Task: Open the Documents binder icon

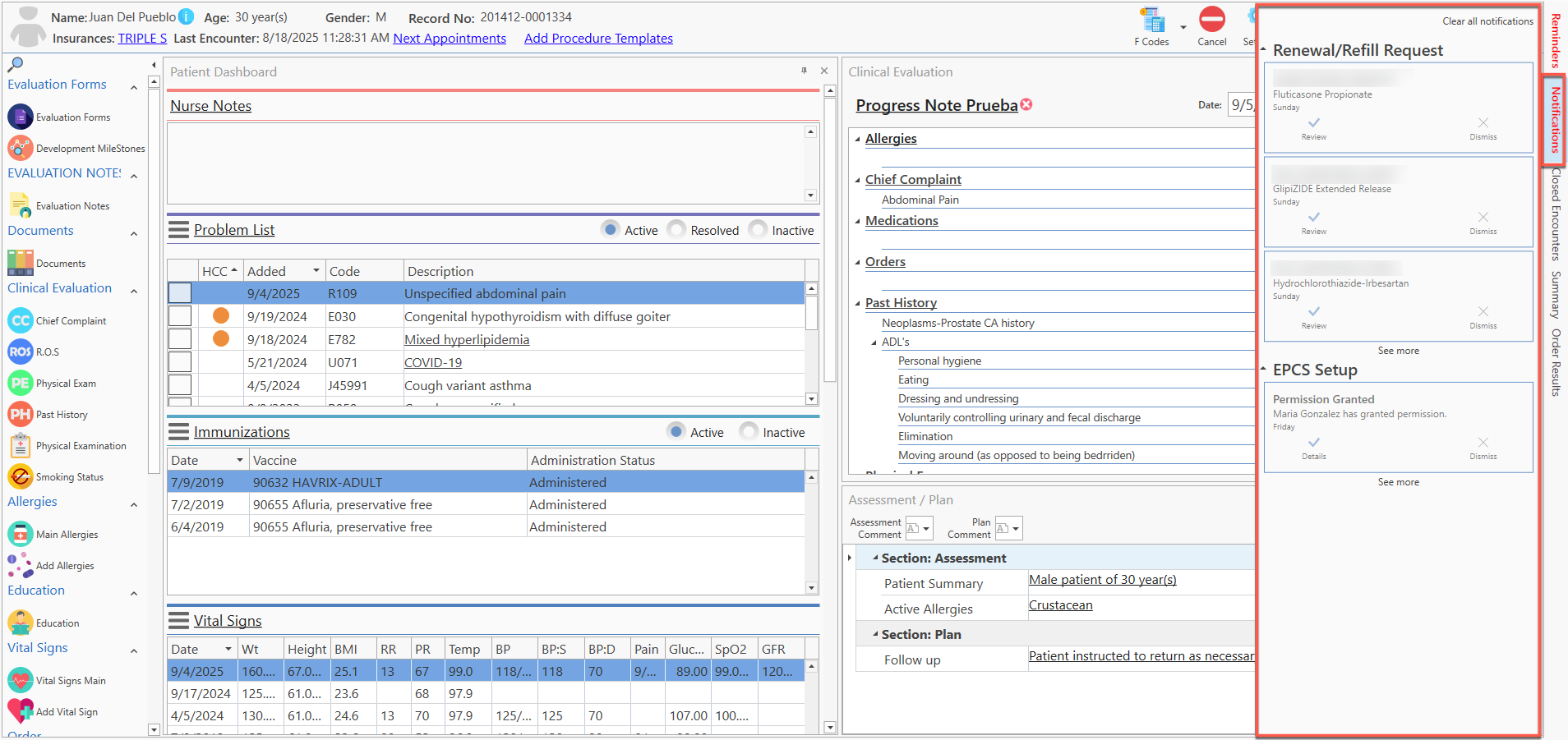Action: coord(21,263)
